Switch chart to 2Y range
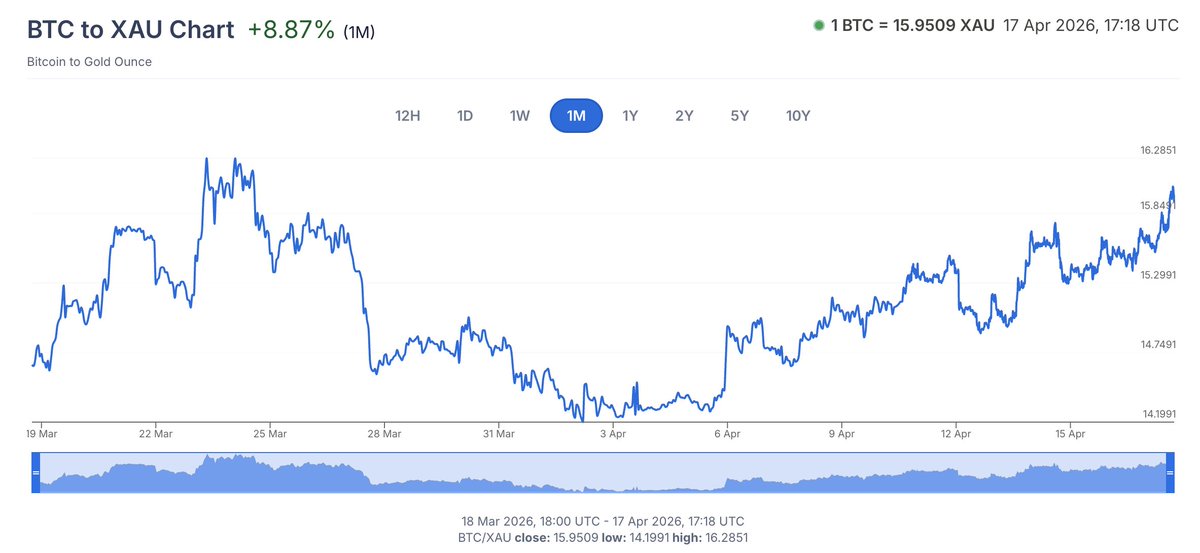Screen dimensions: 1200x553 [684, 116]
